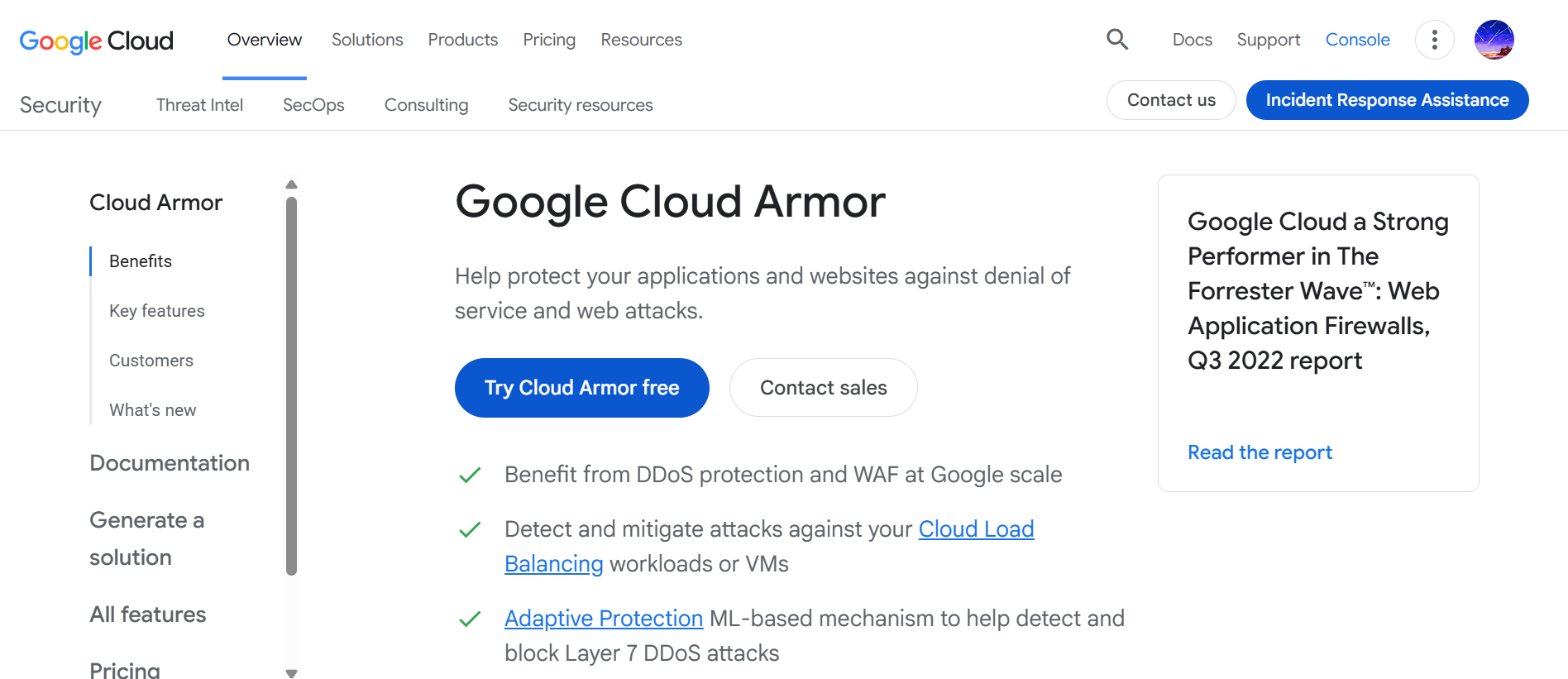Screen dimensions: 1568x679
Task: Open the Security resources tab
Action: click(x=581, y=105)
